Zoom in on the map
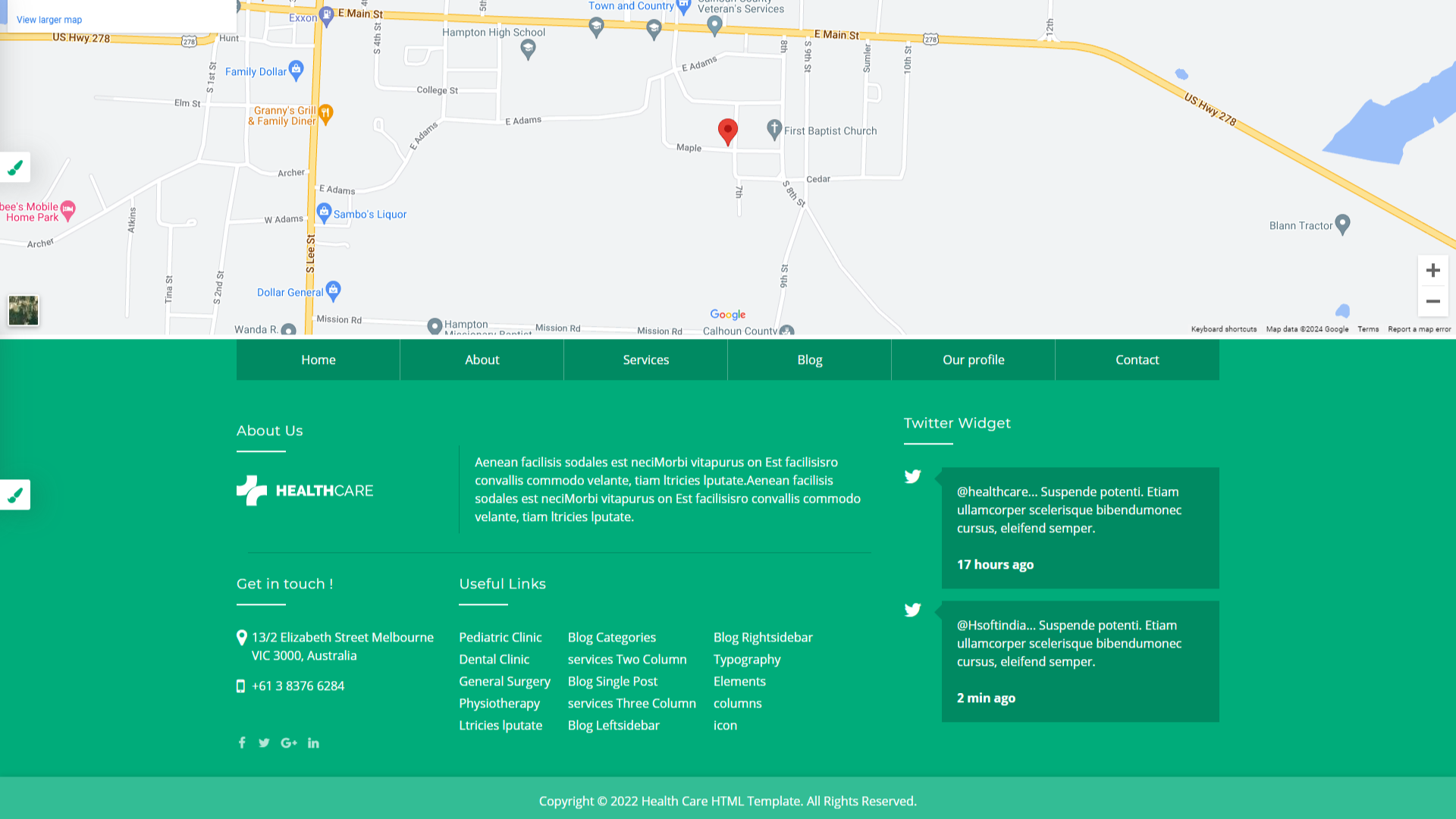The height and width of the screenshot is (819, 1456). pyautogui.click(x=1432, y=271)
